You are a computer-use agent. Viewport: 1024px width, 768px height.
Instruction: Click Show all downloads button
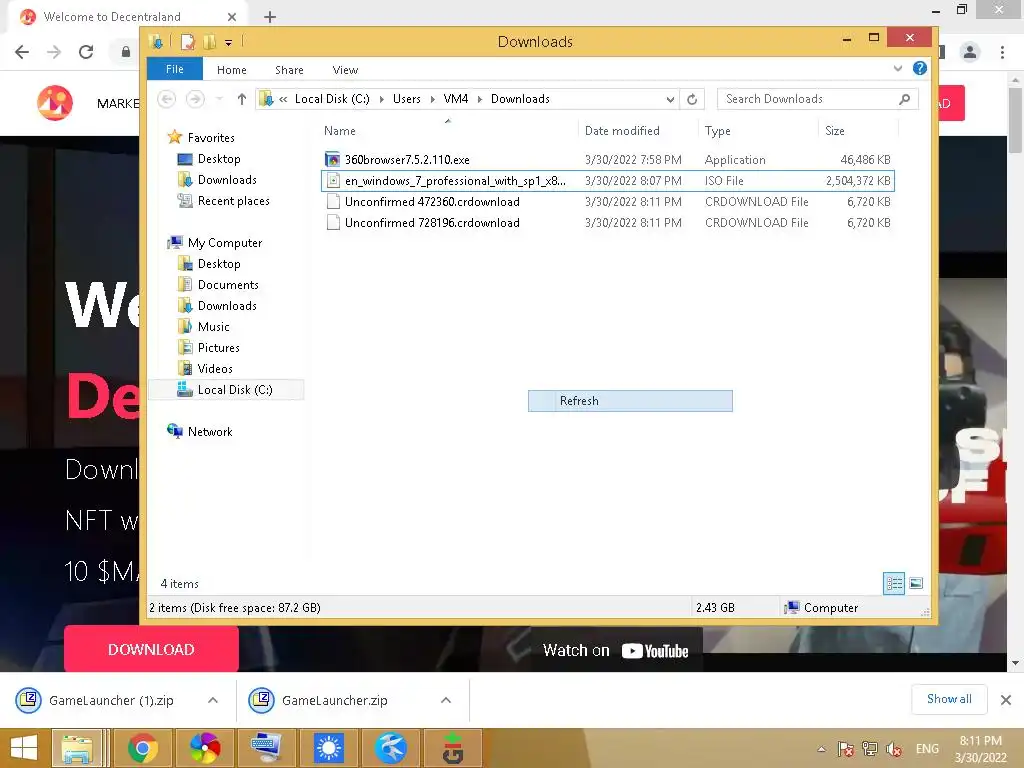[949, 699]
